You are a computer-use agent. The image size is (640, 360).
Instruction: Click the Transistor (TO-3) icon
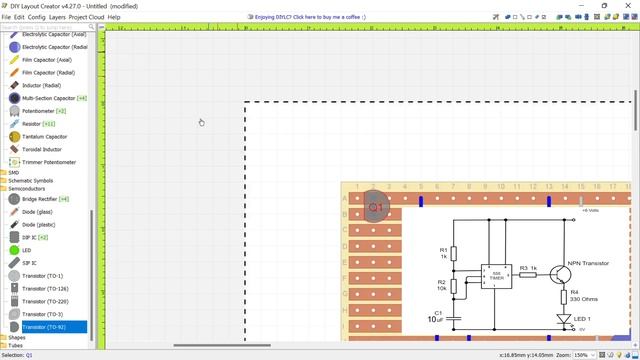click(14, 314)
